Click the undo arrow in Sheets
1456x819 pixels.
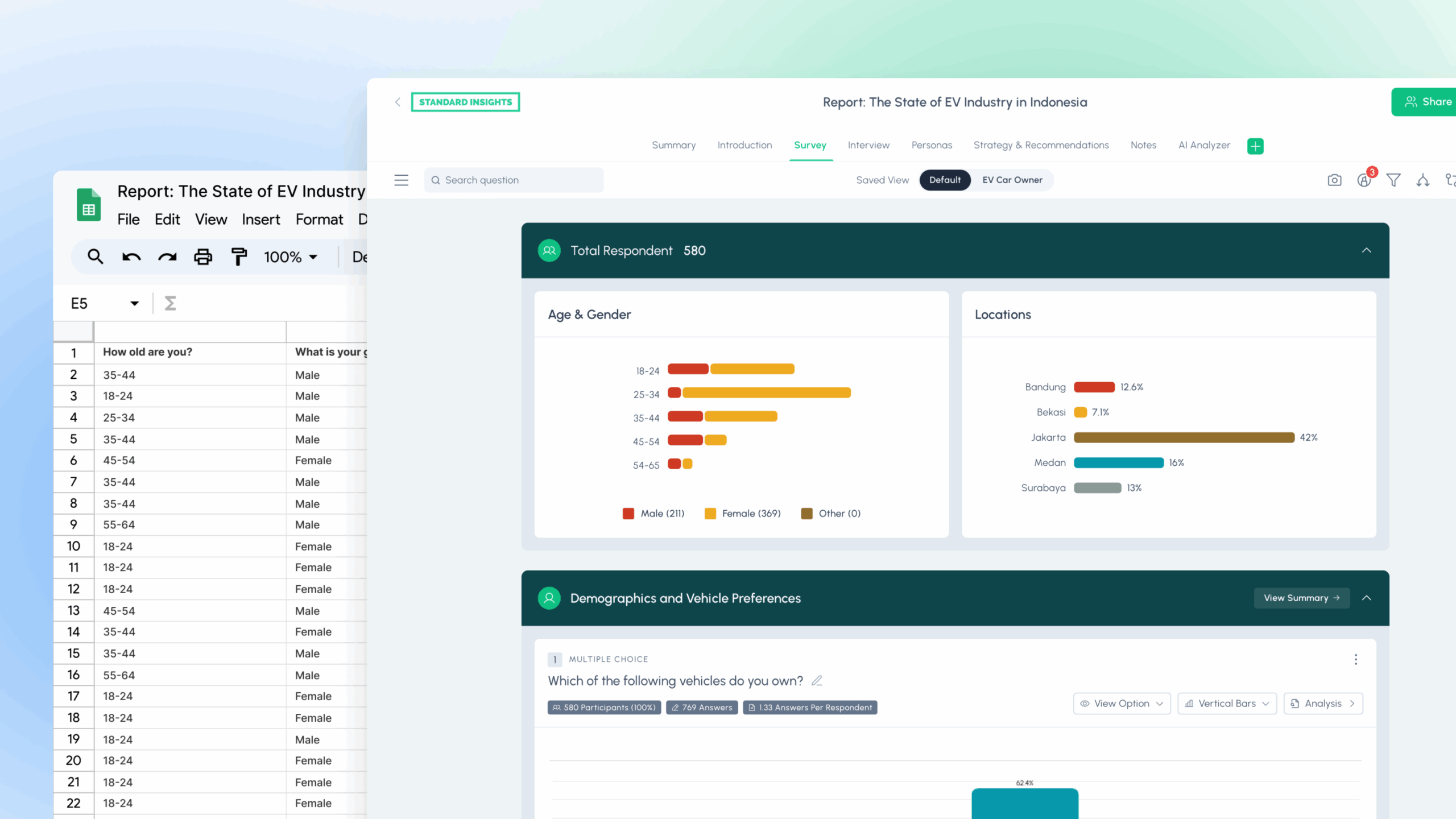point(131,257)
